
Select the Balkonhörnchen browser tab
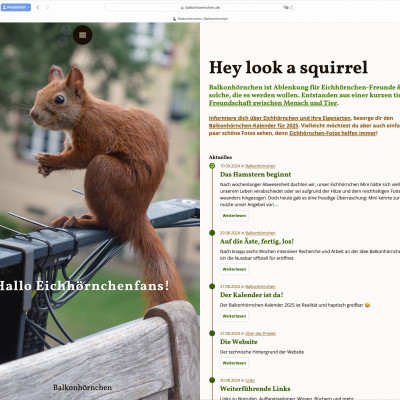point(200,19)
